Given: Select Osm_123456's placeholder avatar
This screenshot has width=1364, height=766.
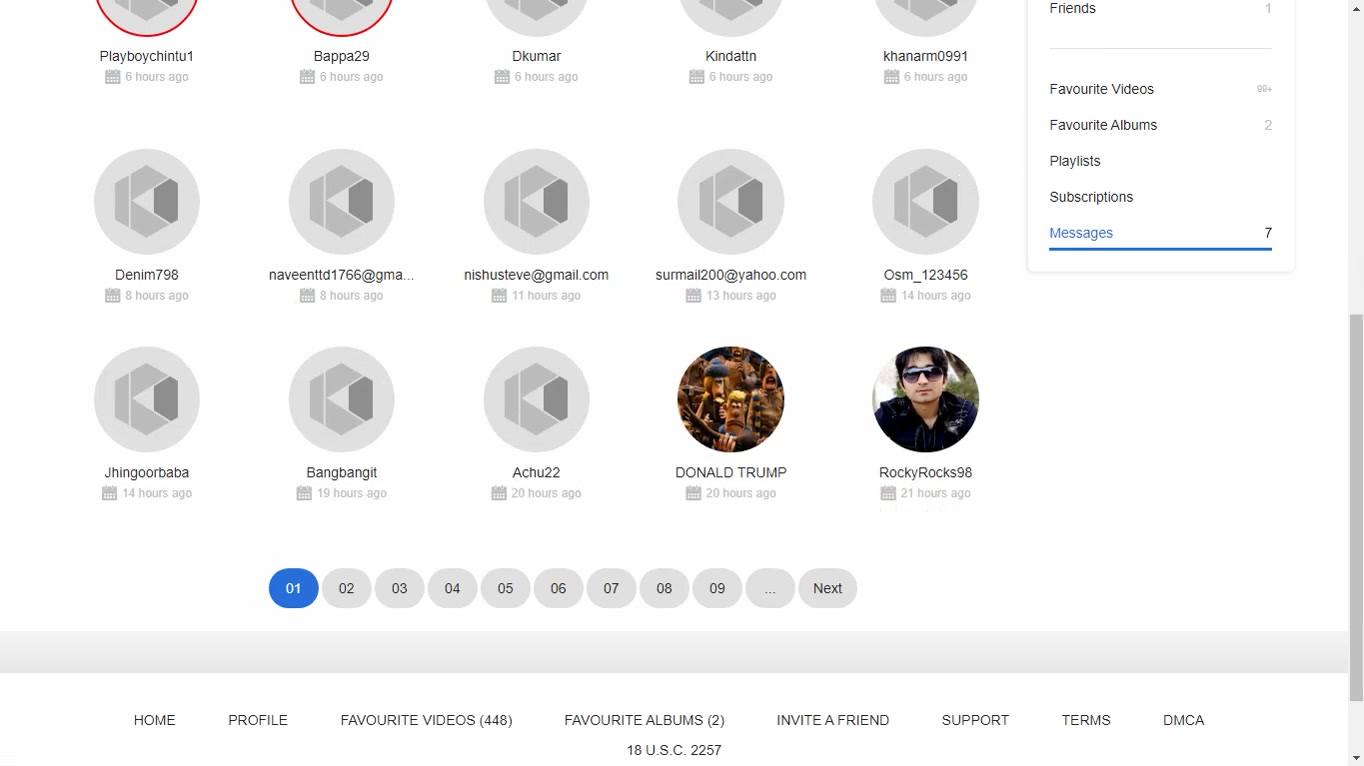Looking at the screenshot, I should click(x=925, y=202).
